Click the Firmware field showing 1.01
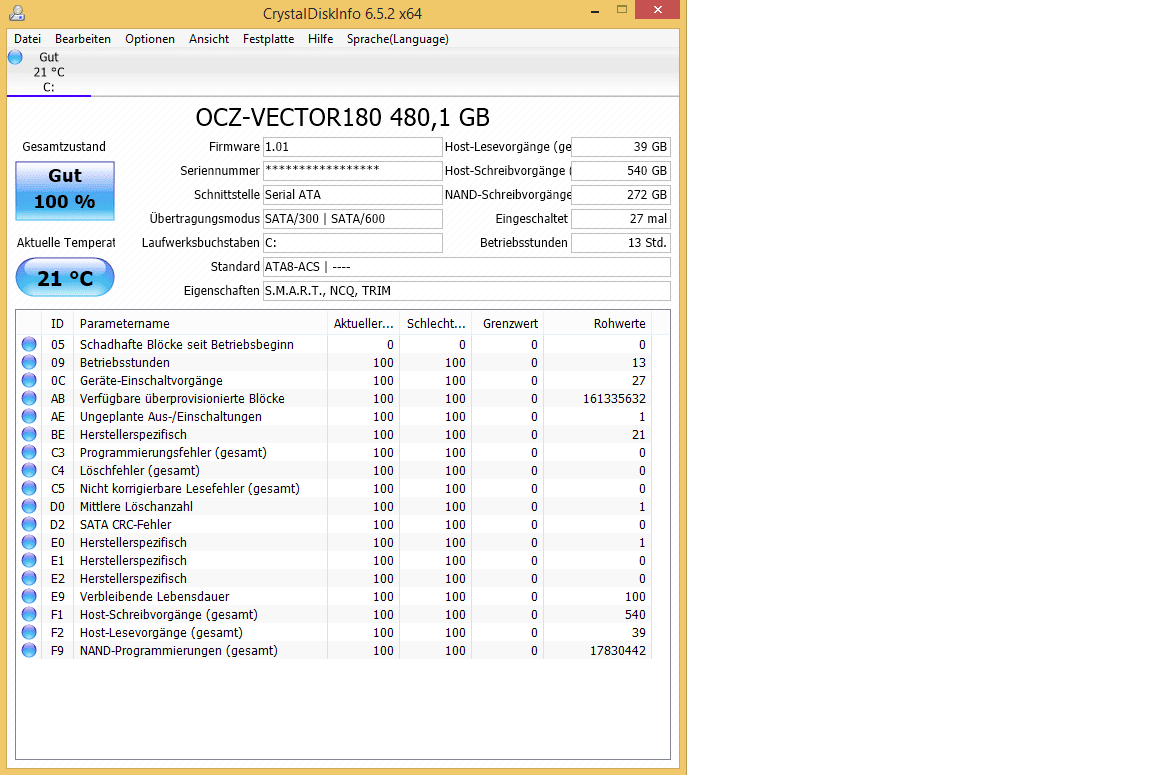1152x775 pixels. 353,147
